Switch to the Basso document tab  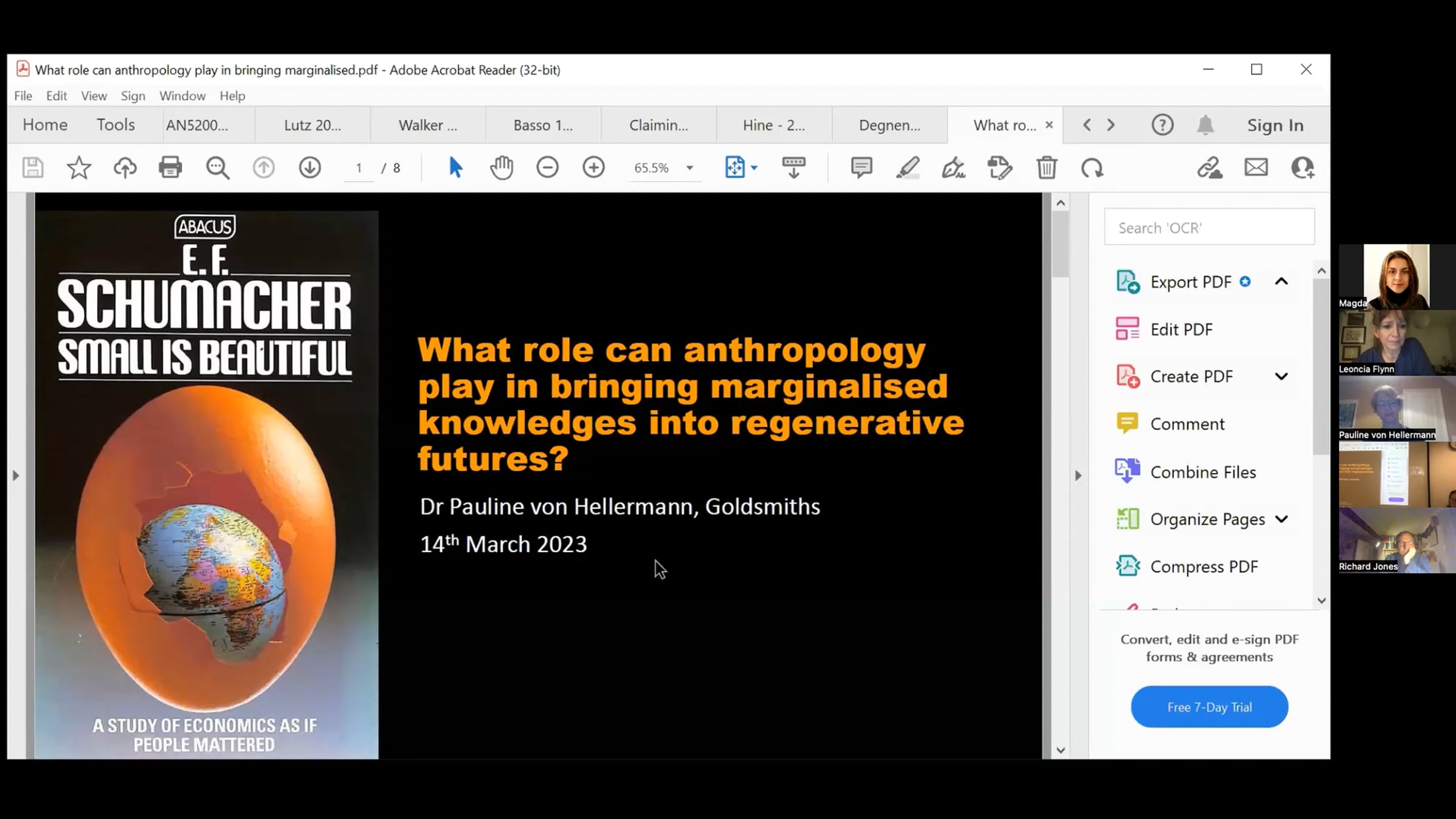(x=543, y=125)
